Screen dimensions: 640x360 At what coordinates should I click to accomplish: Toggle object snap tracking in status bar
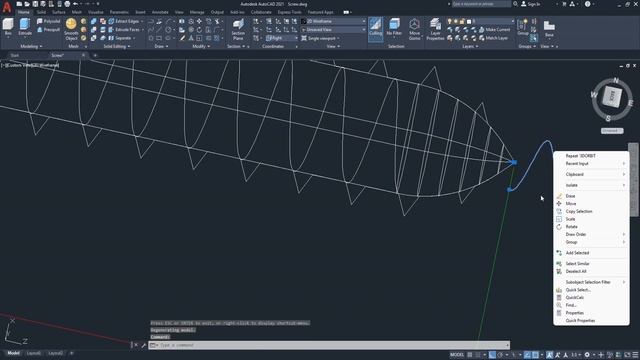tap(528, 355)
